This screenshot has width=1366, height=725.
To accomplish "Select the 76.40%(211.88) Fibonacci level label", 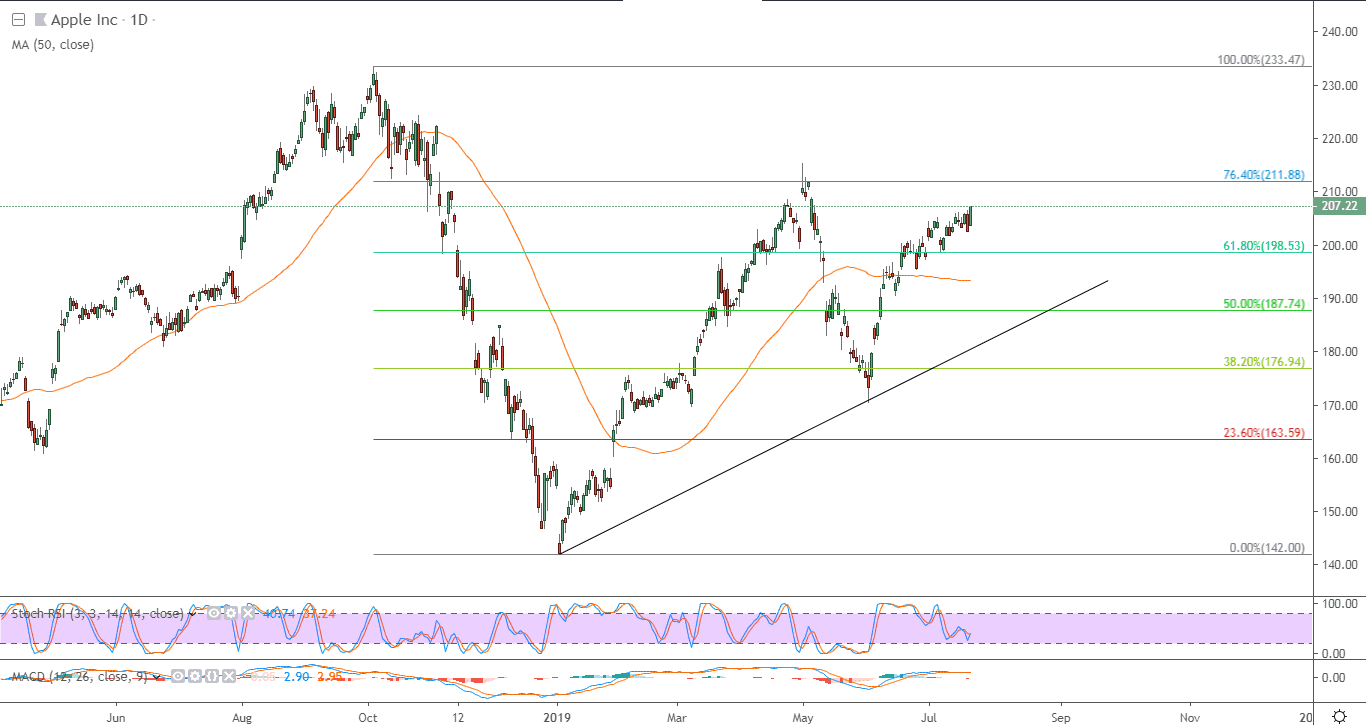I will 1264,174.
